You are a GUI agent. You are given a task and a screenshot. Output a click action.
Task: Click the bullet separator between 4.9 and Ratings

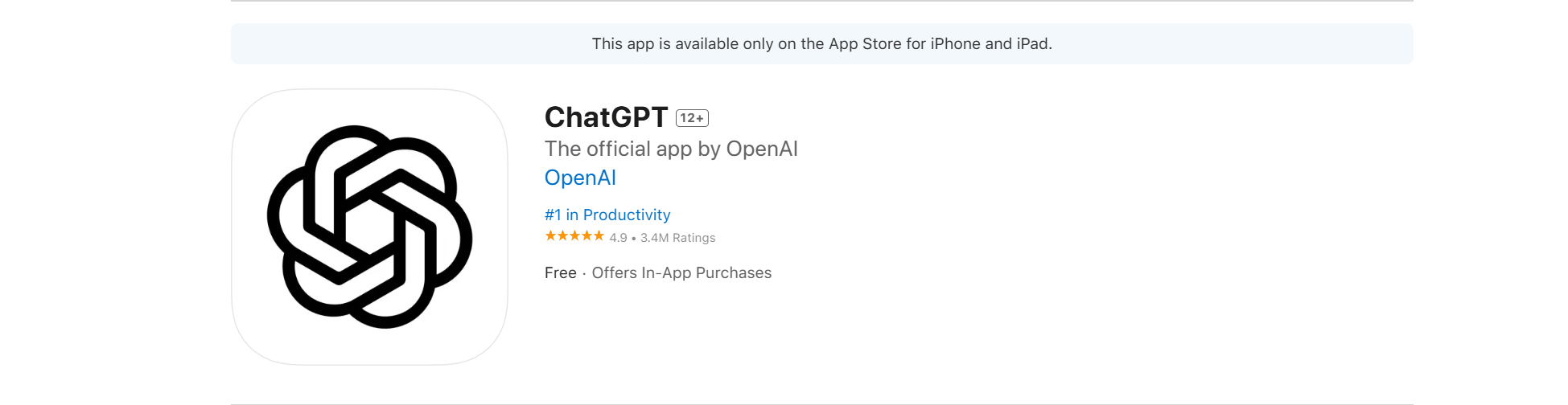click(x=634, y=239)
